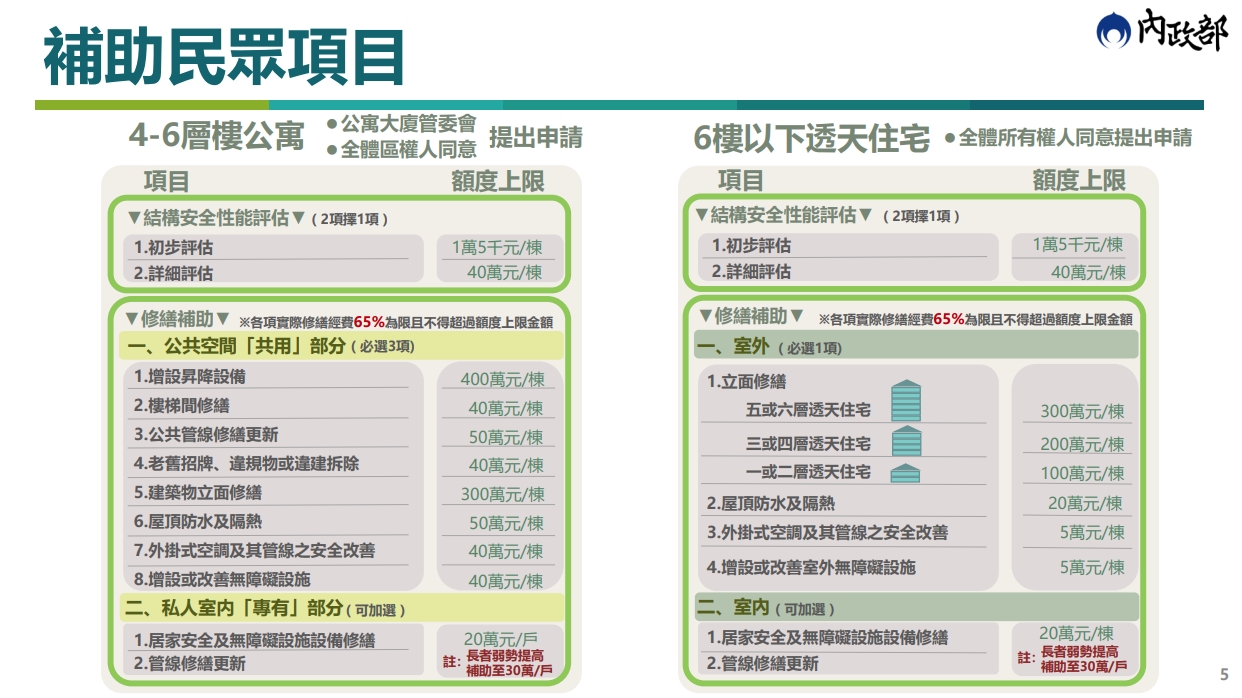Collapse the leading triangle of 結構安全性能評估 under 4-6層樓公寓

(x=134, y=218)
